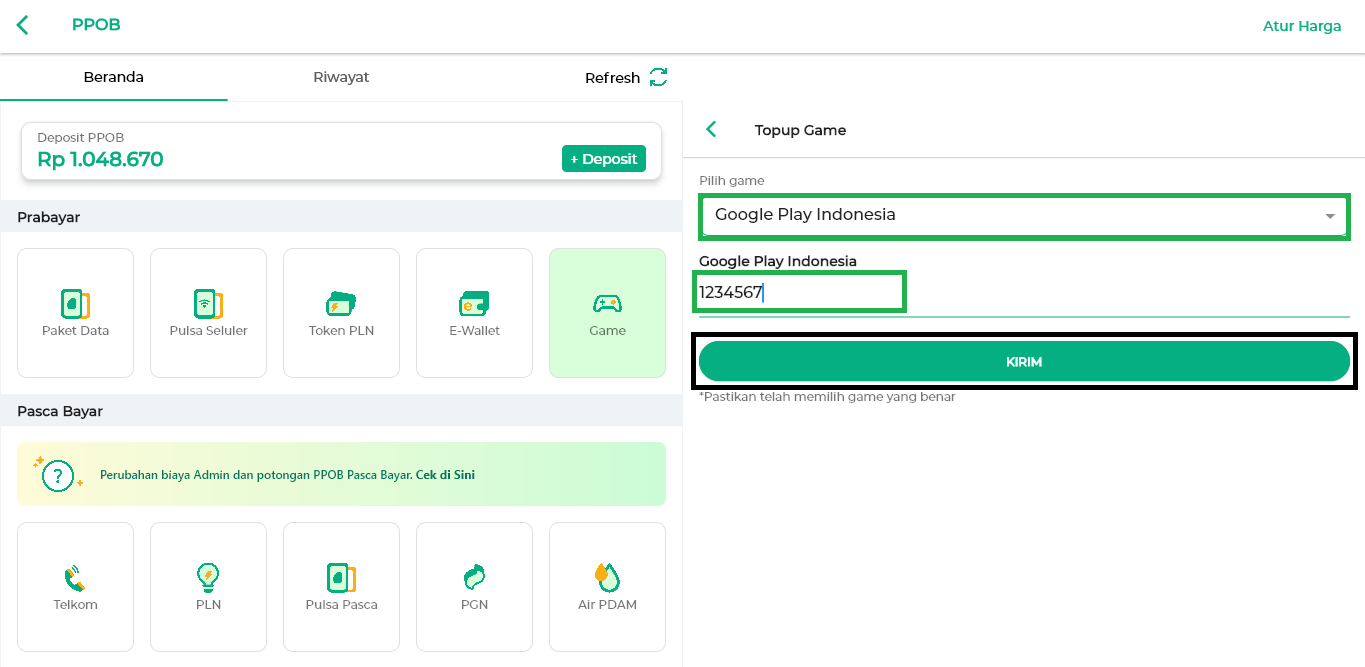Click the Refresh label

pos(612,78)
